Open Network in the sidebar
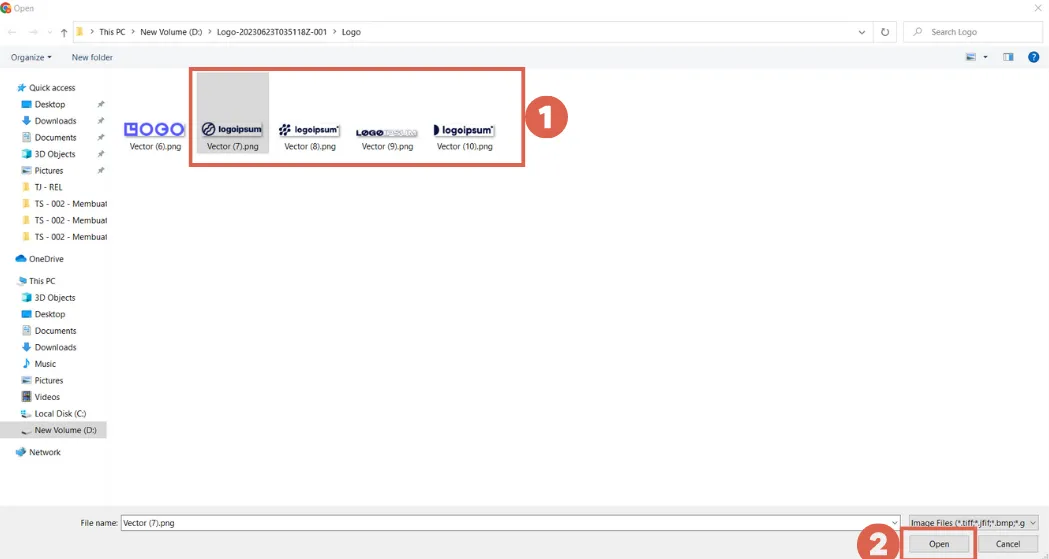Image resolution: width=1049 pixels, height=559 pixels. (44, 452)
